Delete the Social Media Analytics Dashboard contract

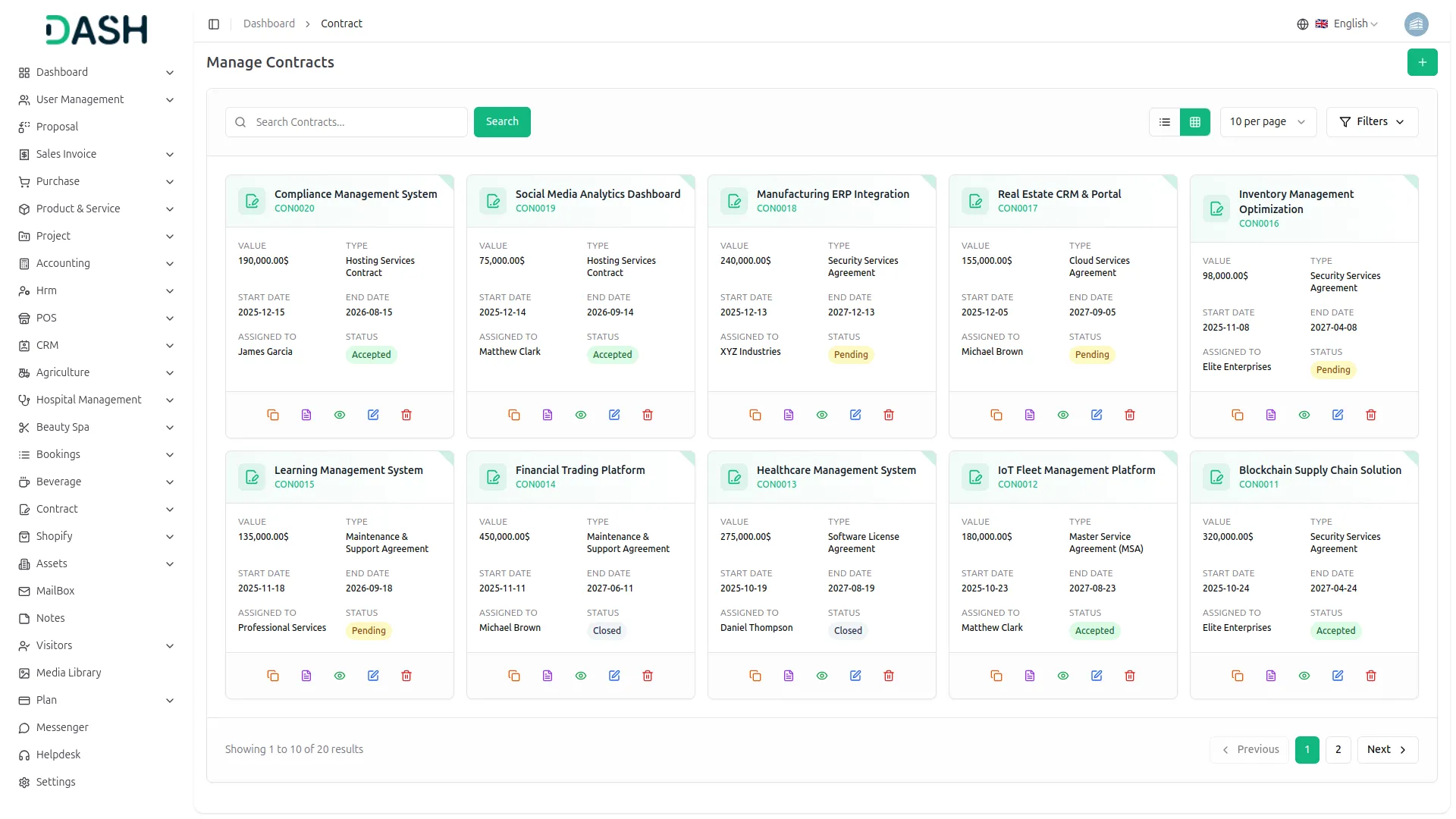point(648,415)
